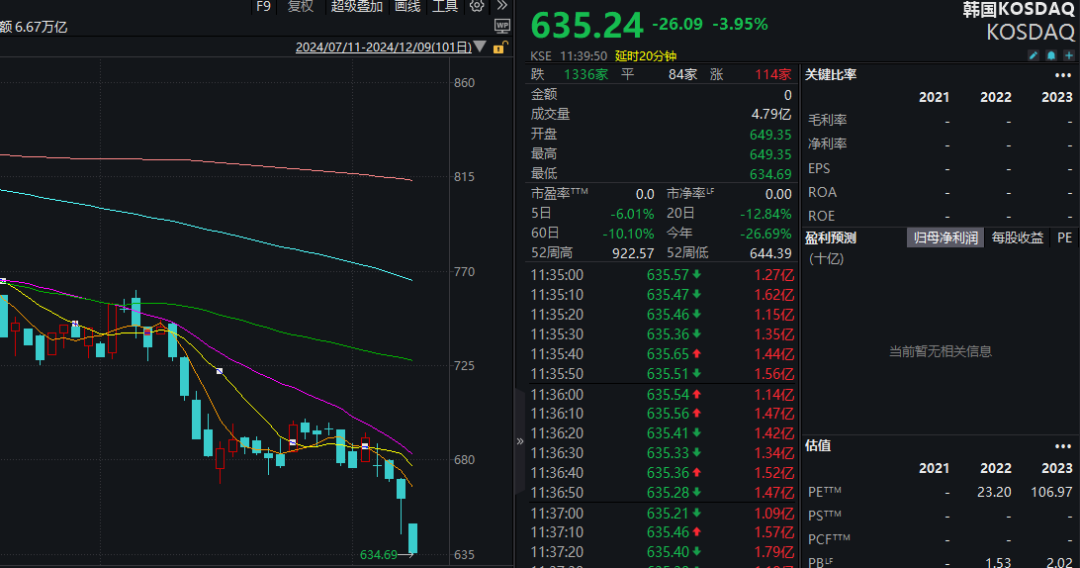Click the 成交量 4.79亿 value

click(x=771, y=114)
